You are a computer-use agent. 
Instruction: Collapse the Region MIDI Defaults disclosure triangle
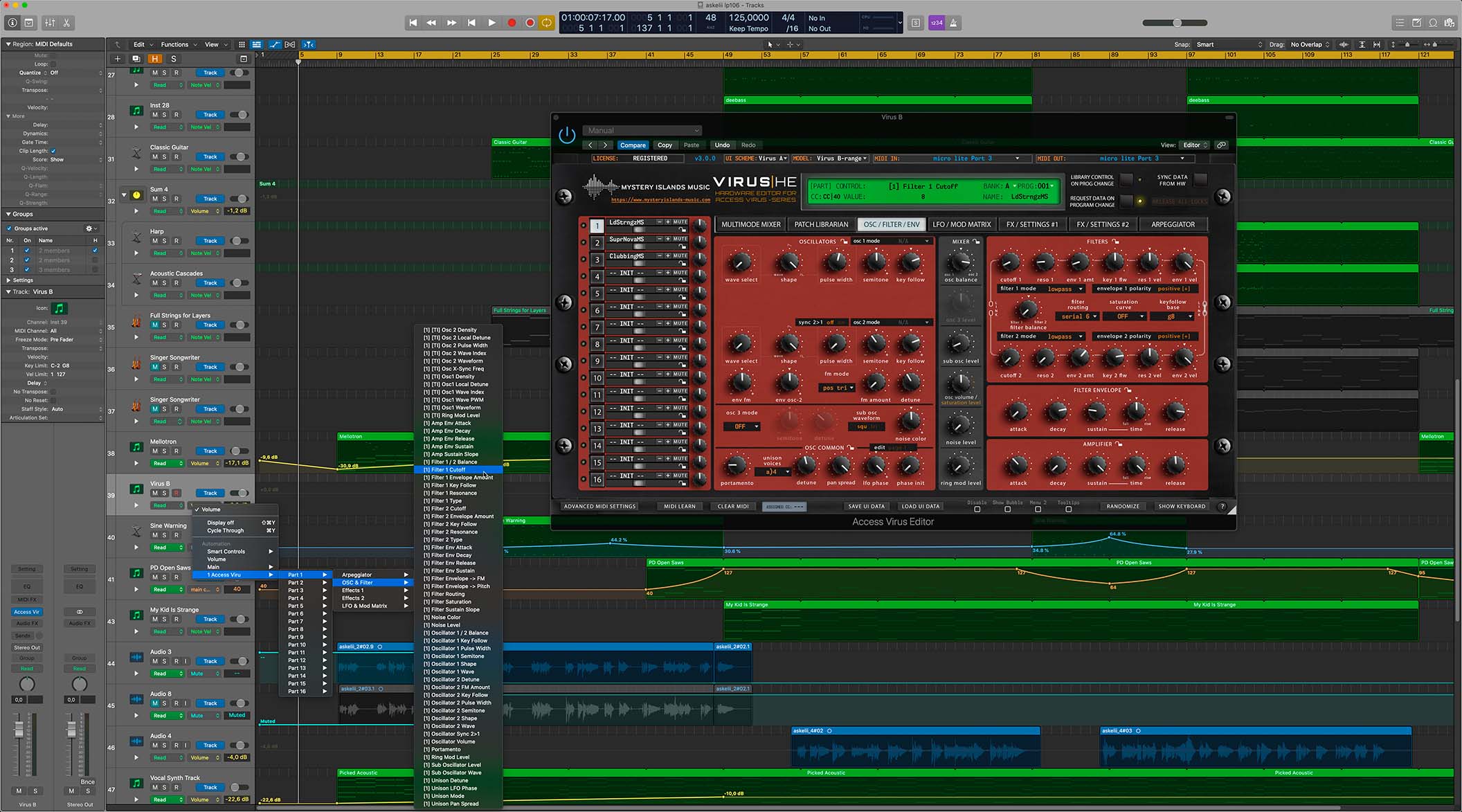pos(8,44)
